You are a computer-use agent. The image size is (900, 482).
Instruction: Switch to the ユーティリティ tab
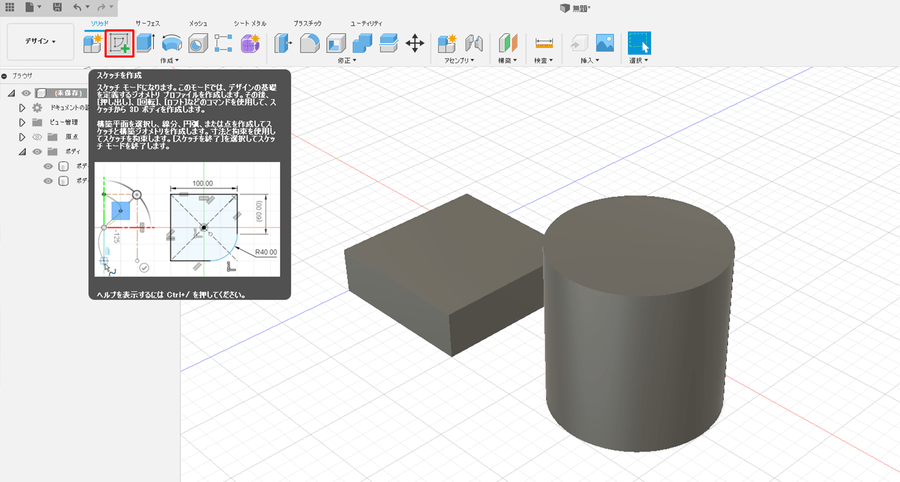coord(366,24)
